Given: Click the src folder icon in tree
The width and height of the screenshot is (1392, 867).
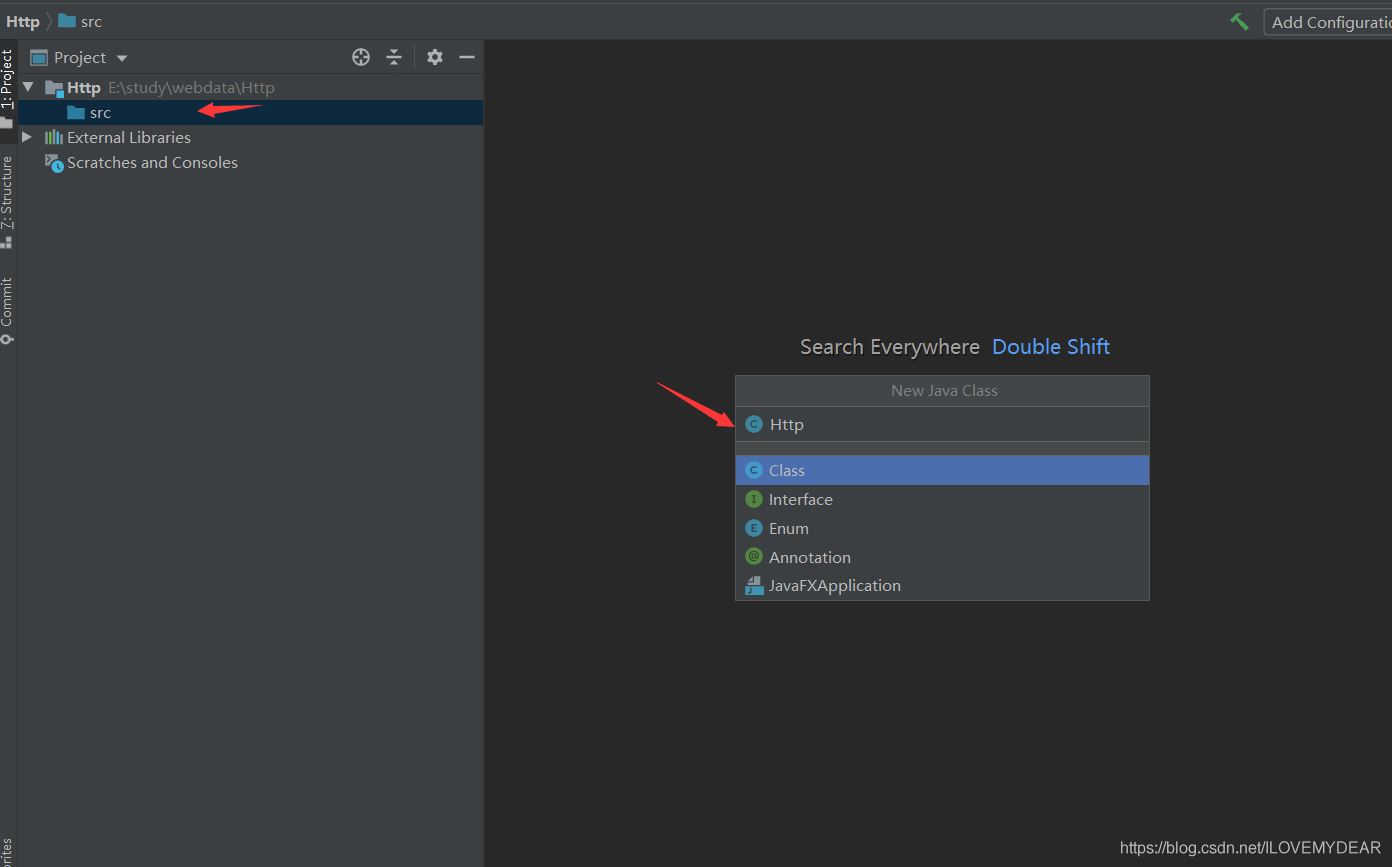Looking at the screenshot, I should [76, 112].
